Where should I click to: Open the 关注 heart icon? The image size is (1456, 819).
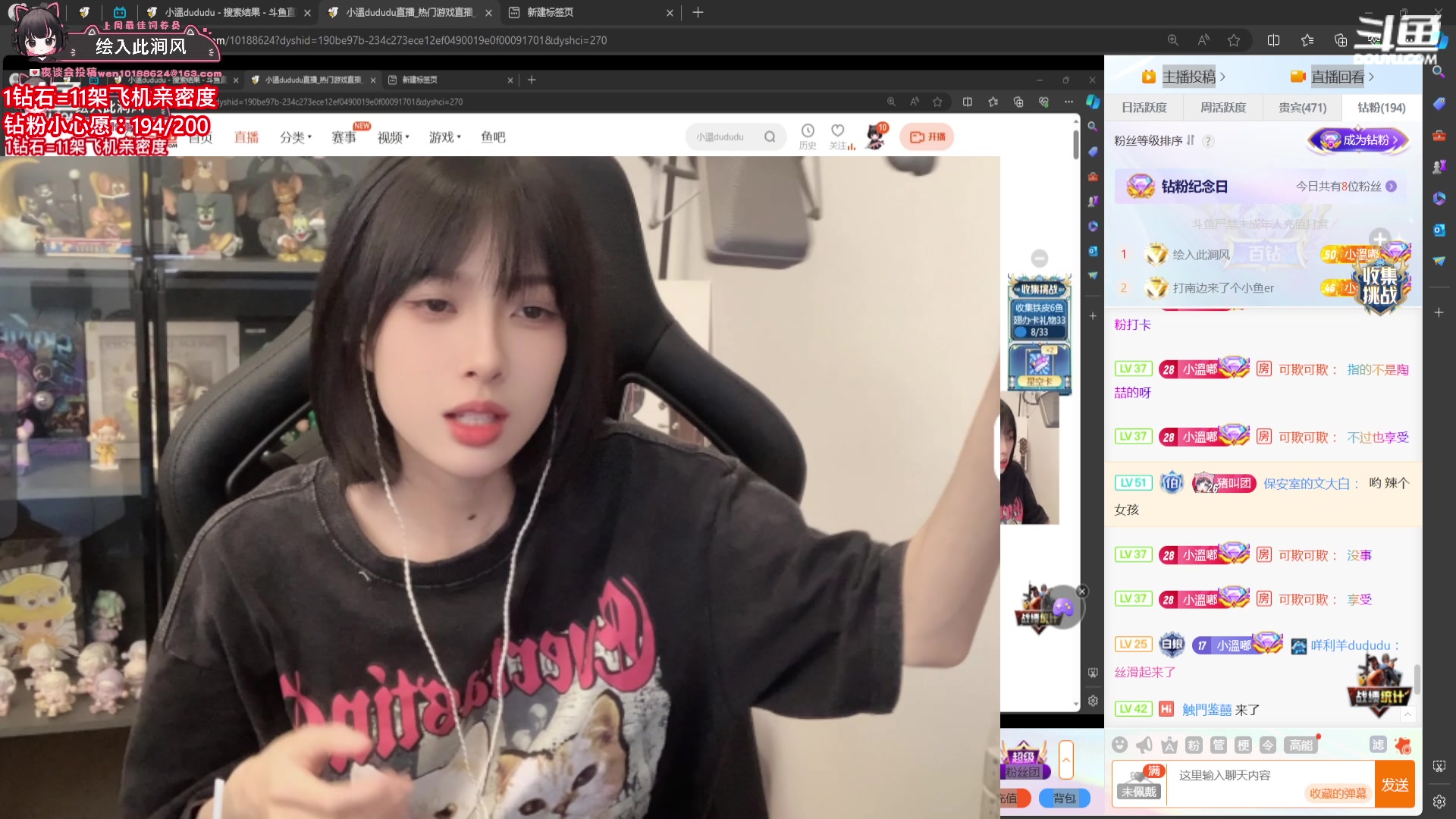pyautogui.click(x=838, y=136)
